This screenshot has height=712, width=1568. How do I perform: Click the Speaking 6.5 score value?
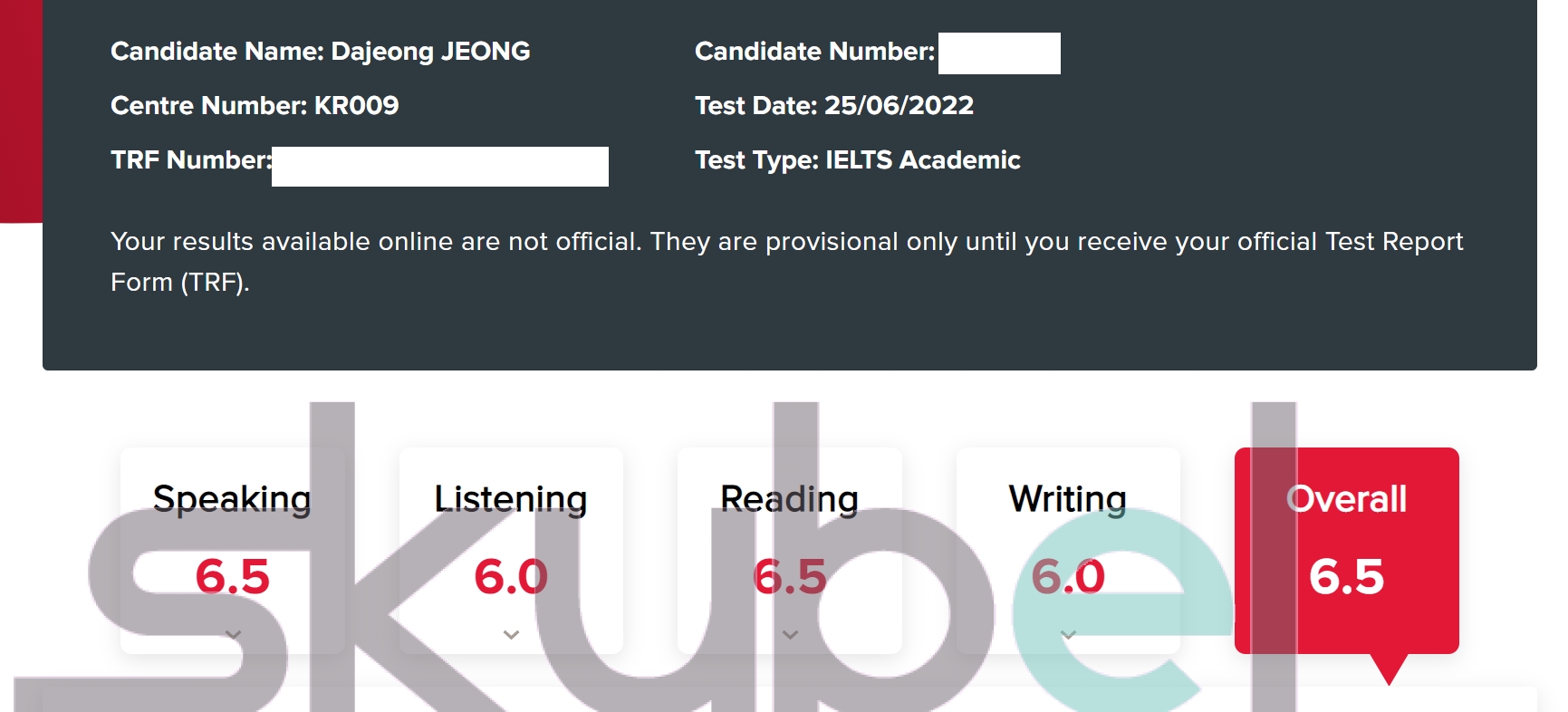click(x=233, y=577)
